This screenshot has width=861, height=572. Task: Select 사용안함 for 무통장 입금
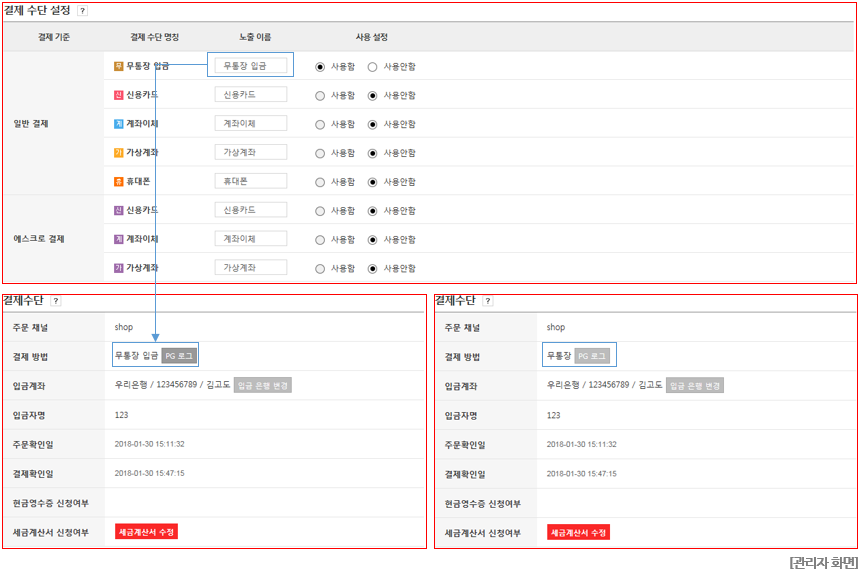click(x=373, y=67)
